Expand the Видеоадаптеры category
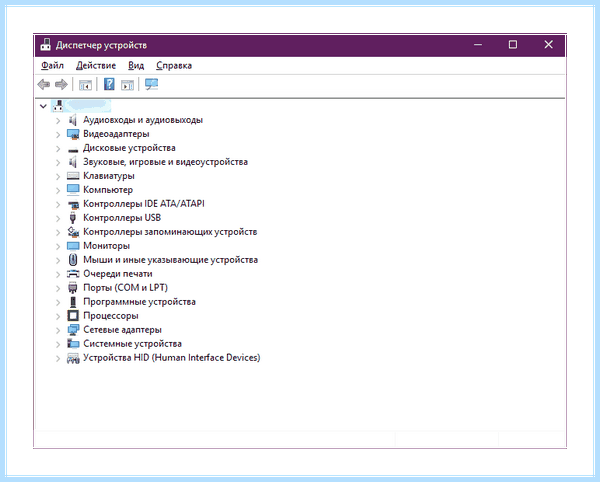Screen dimensions: 600x482 coord(58,135)
